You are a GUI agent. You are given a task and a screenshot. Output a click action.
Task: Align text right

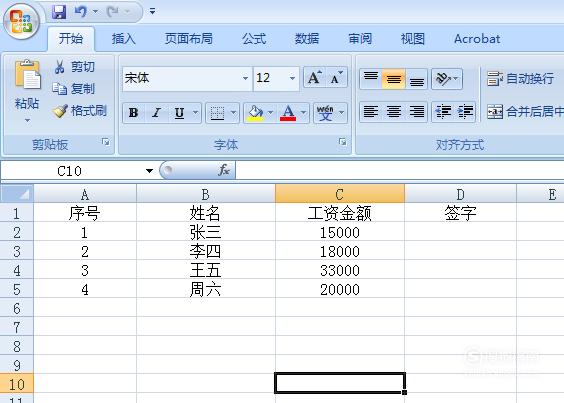[417, 112]
